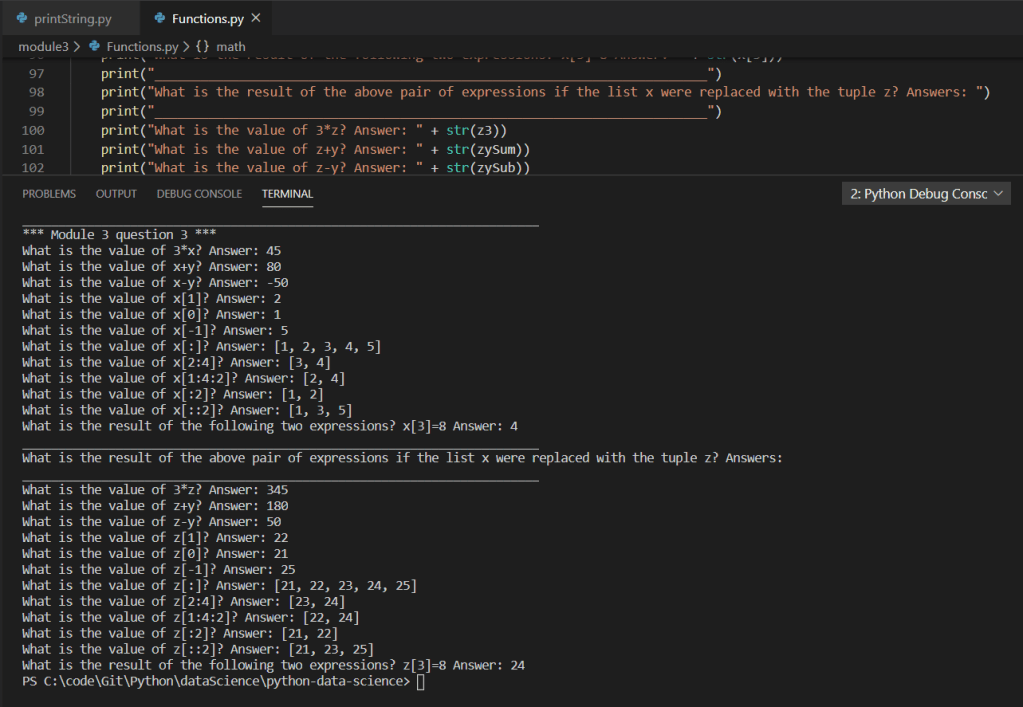Expand the Functions.py breadcrumb item
The image size is (1023, 707).
coord(141,46)
